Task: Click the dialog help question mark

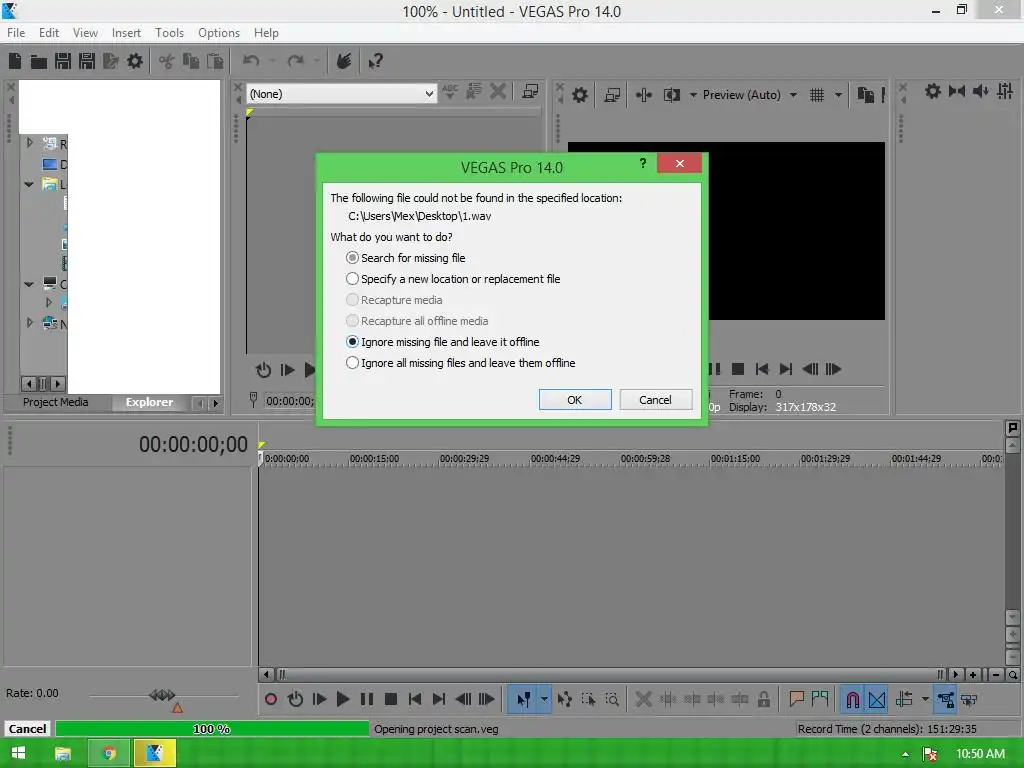Action: pos(643,163)
